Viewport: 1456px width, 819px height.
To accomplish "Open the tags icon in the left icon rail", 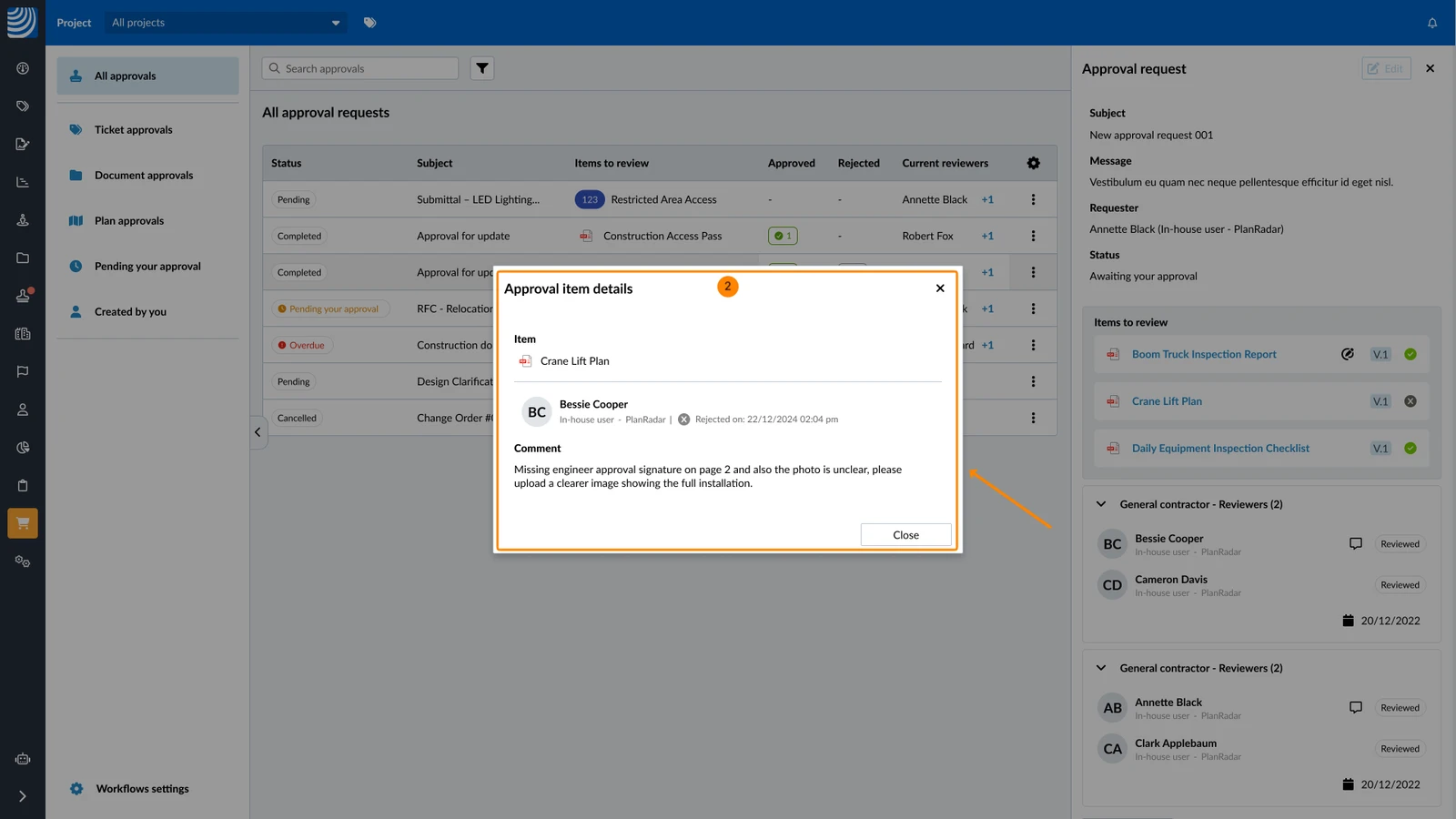I will [x=23, y=106].
